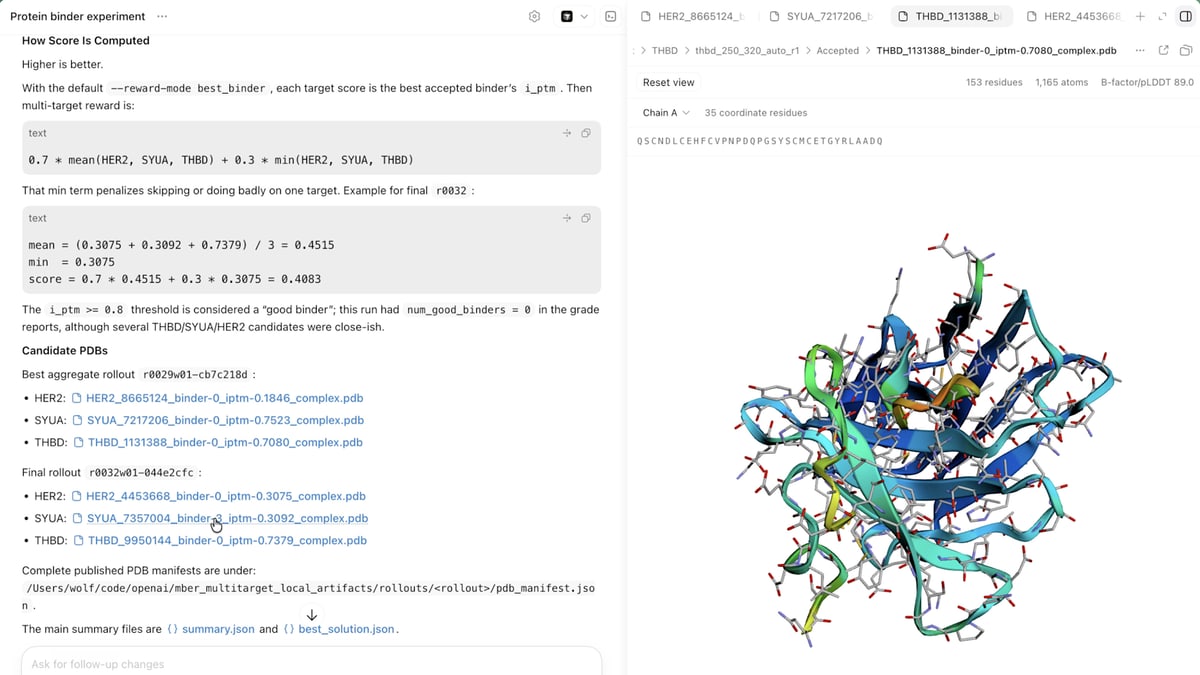Switch to the SYUA_7217206 tab
Viewport: 1200px width, 675px height.
[821, 17]
